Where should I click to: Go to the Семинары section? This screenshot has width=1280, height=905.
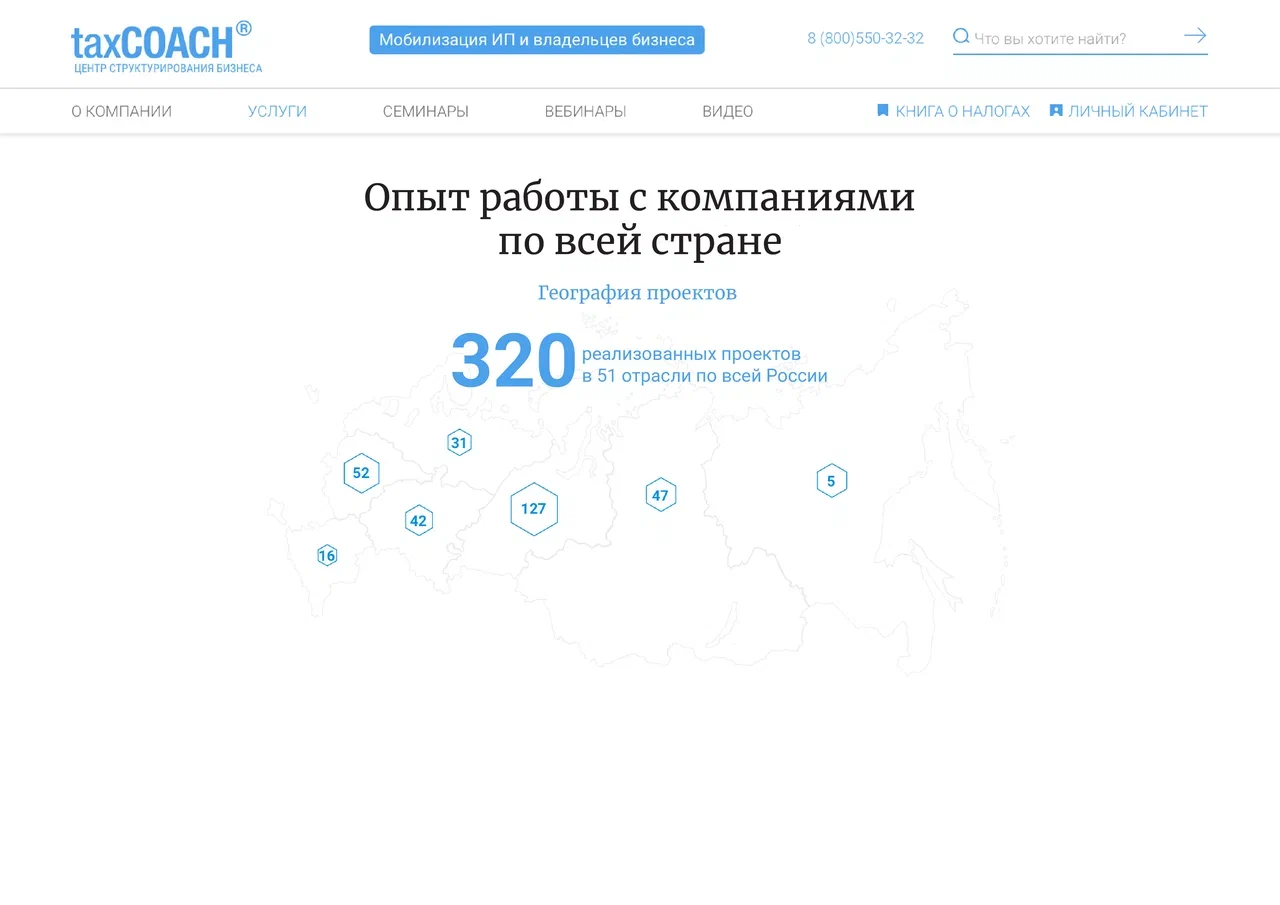425,112
